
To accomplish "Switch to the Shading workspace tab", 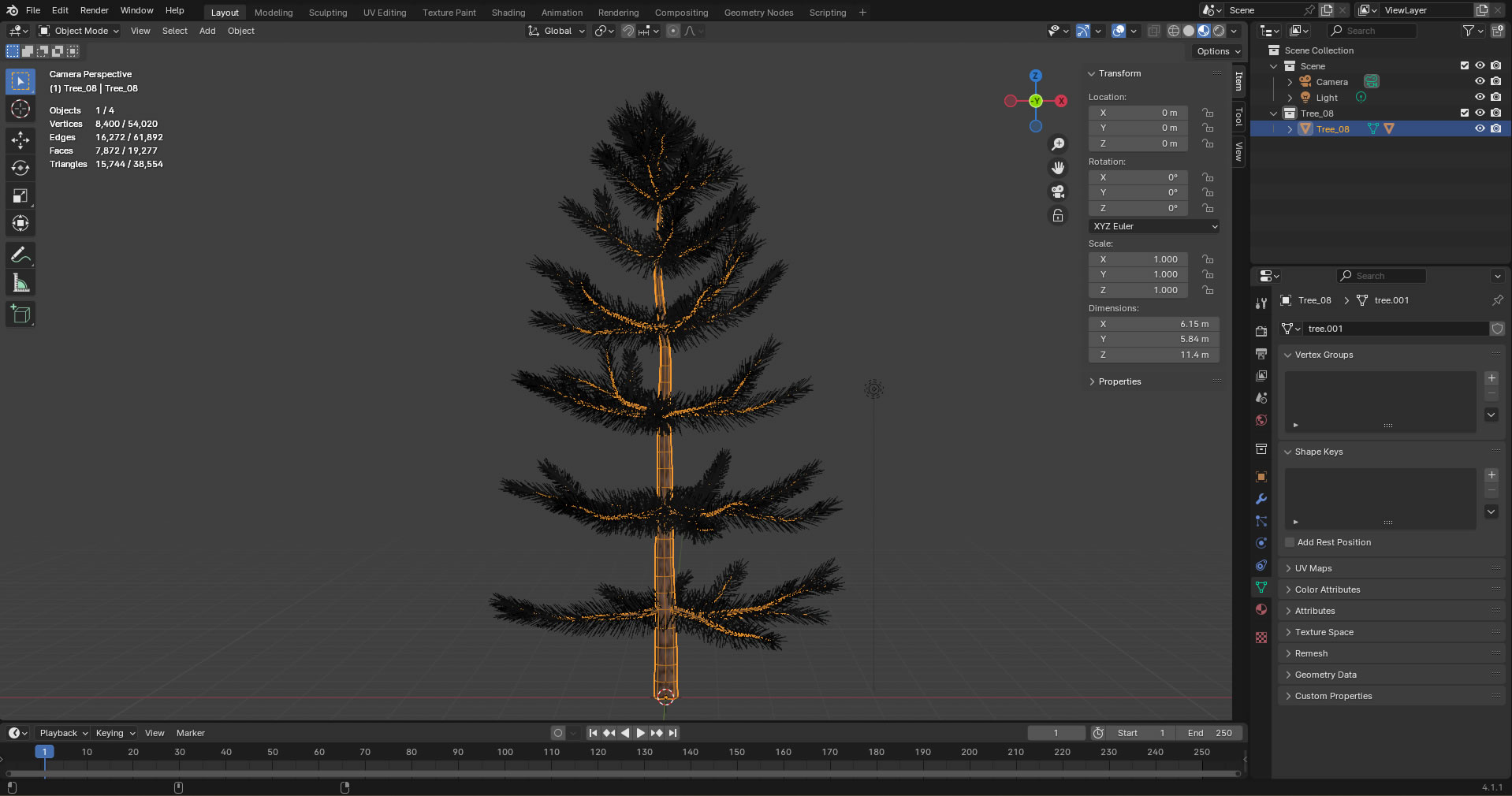I will pyautogui.click(x=508, y=13).
